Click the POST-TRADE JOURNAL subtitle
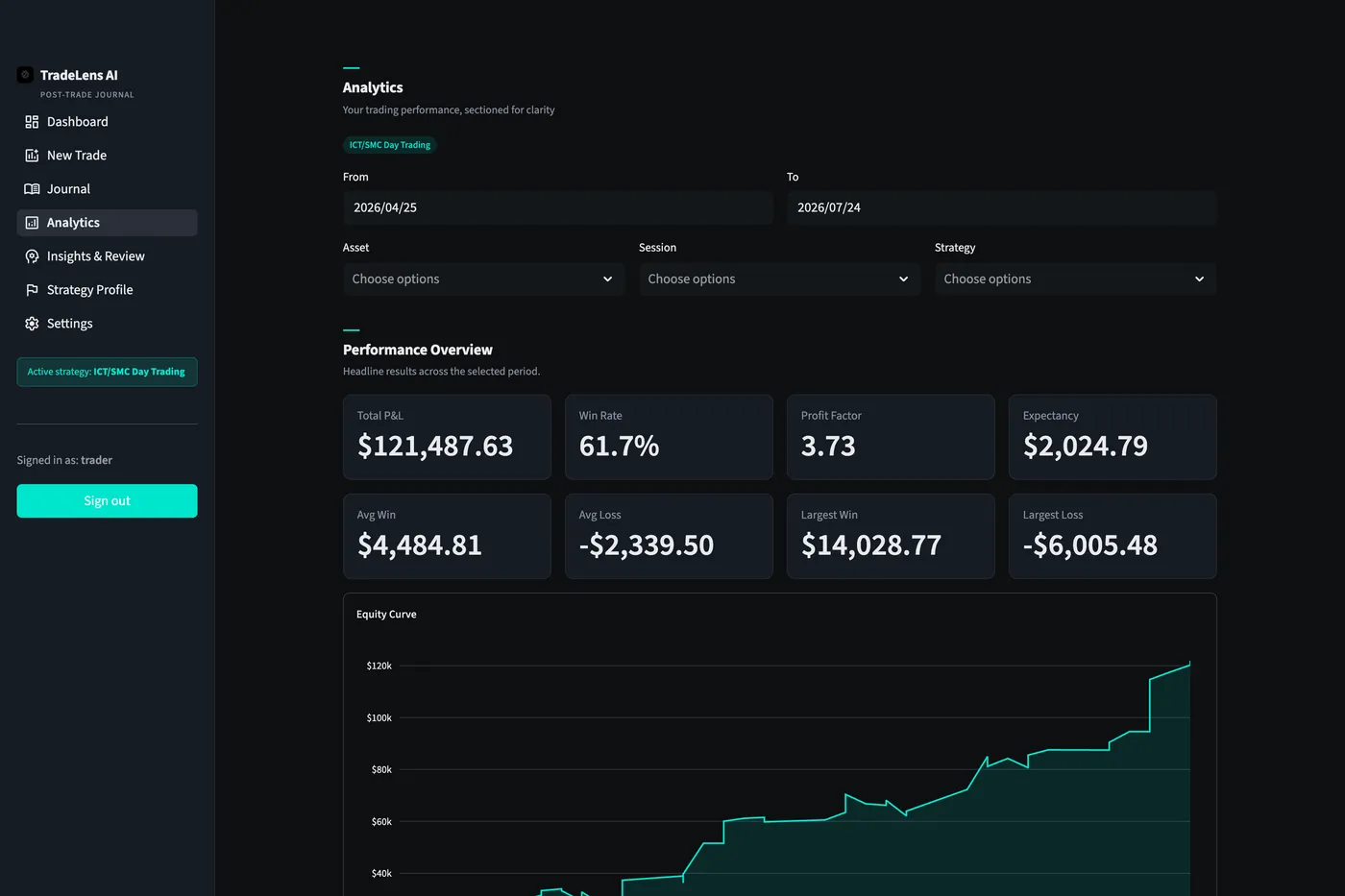Viewport: 1345px width, 896px height. 87,95
